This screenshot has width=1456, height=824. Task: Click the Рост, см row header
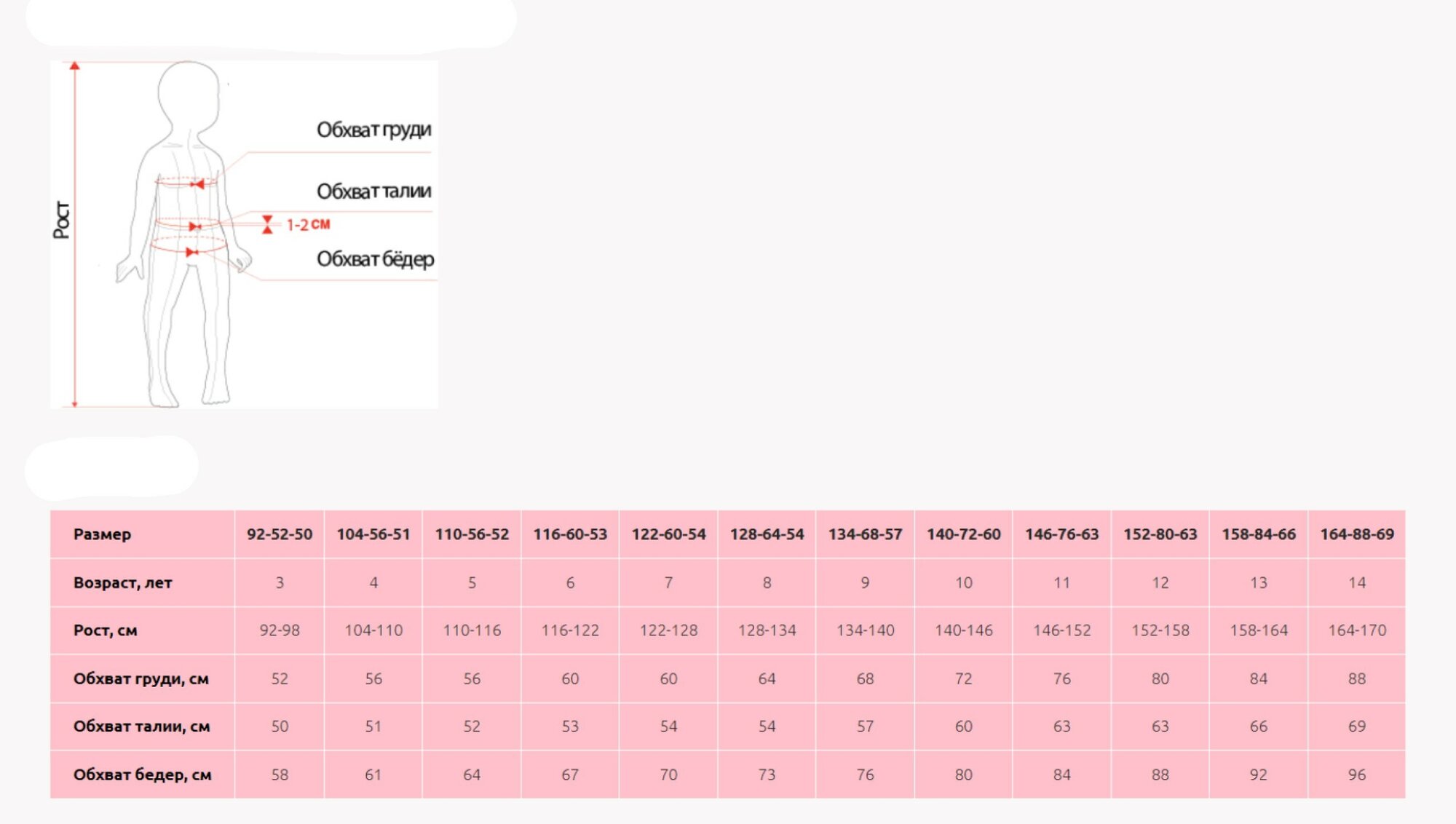[105, 630]
